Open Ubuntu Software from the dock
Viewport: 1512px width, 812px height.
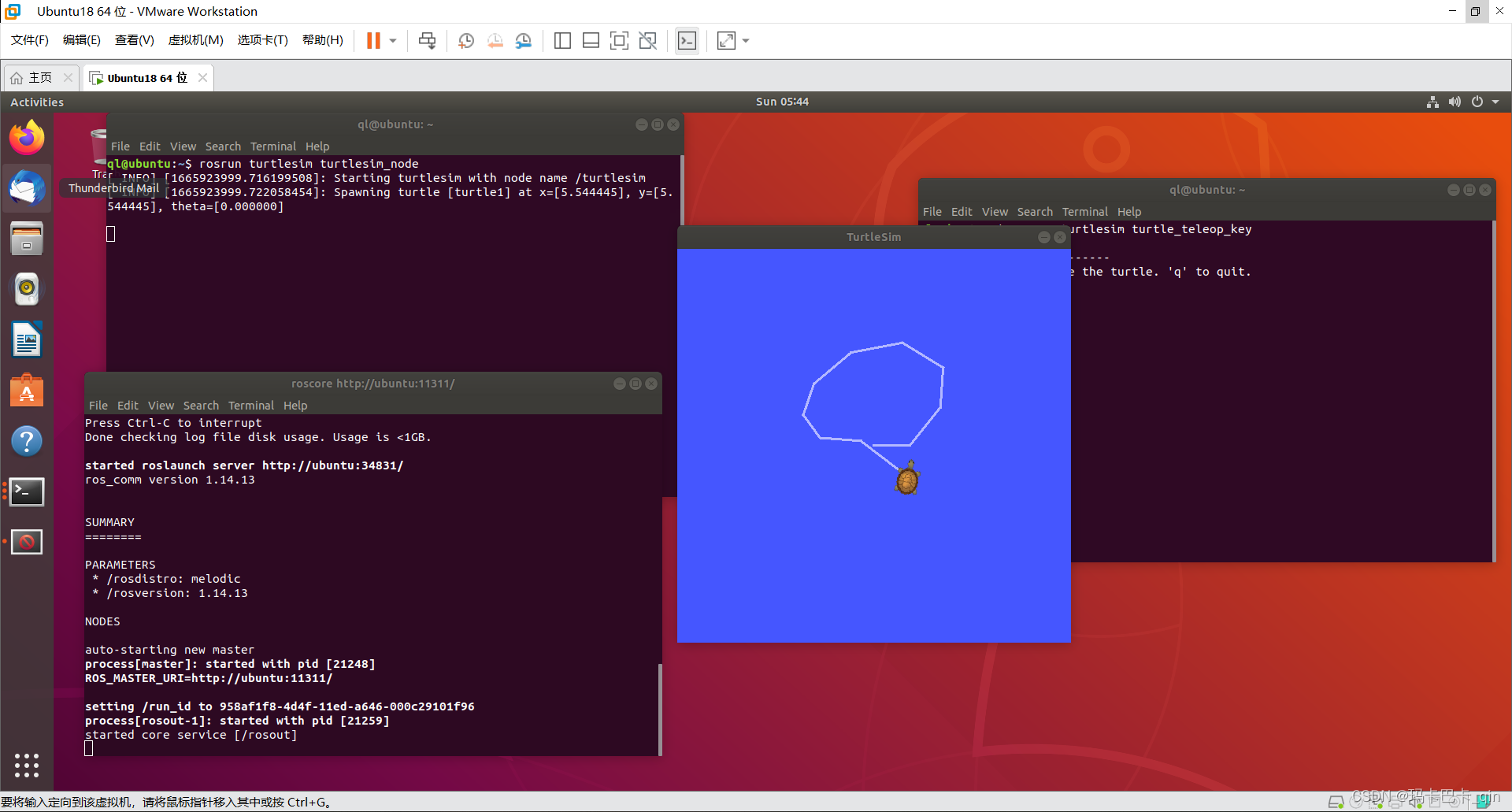tap(27, 391)
